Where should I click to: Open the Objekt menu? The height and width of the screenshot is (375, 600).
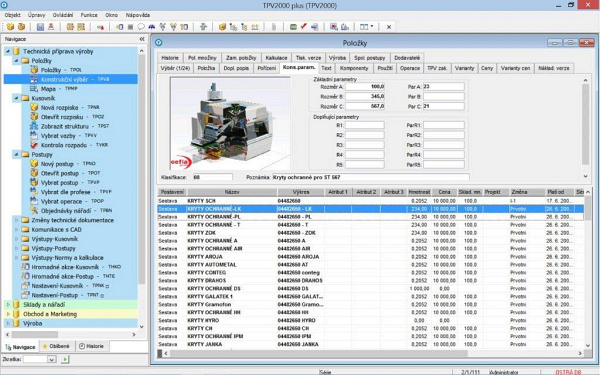tap(13, 15)
